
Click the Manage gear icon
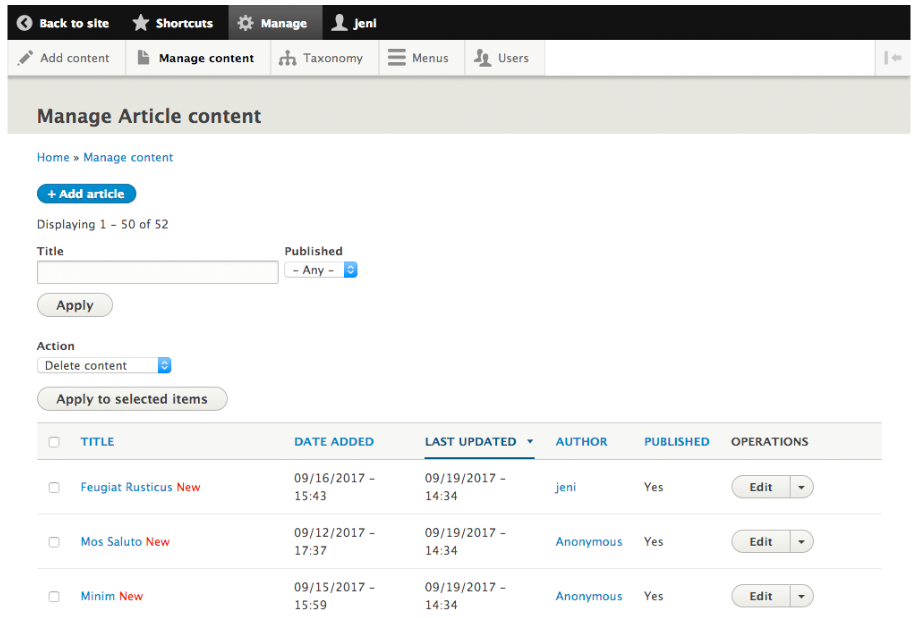coord(246,23)
